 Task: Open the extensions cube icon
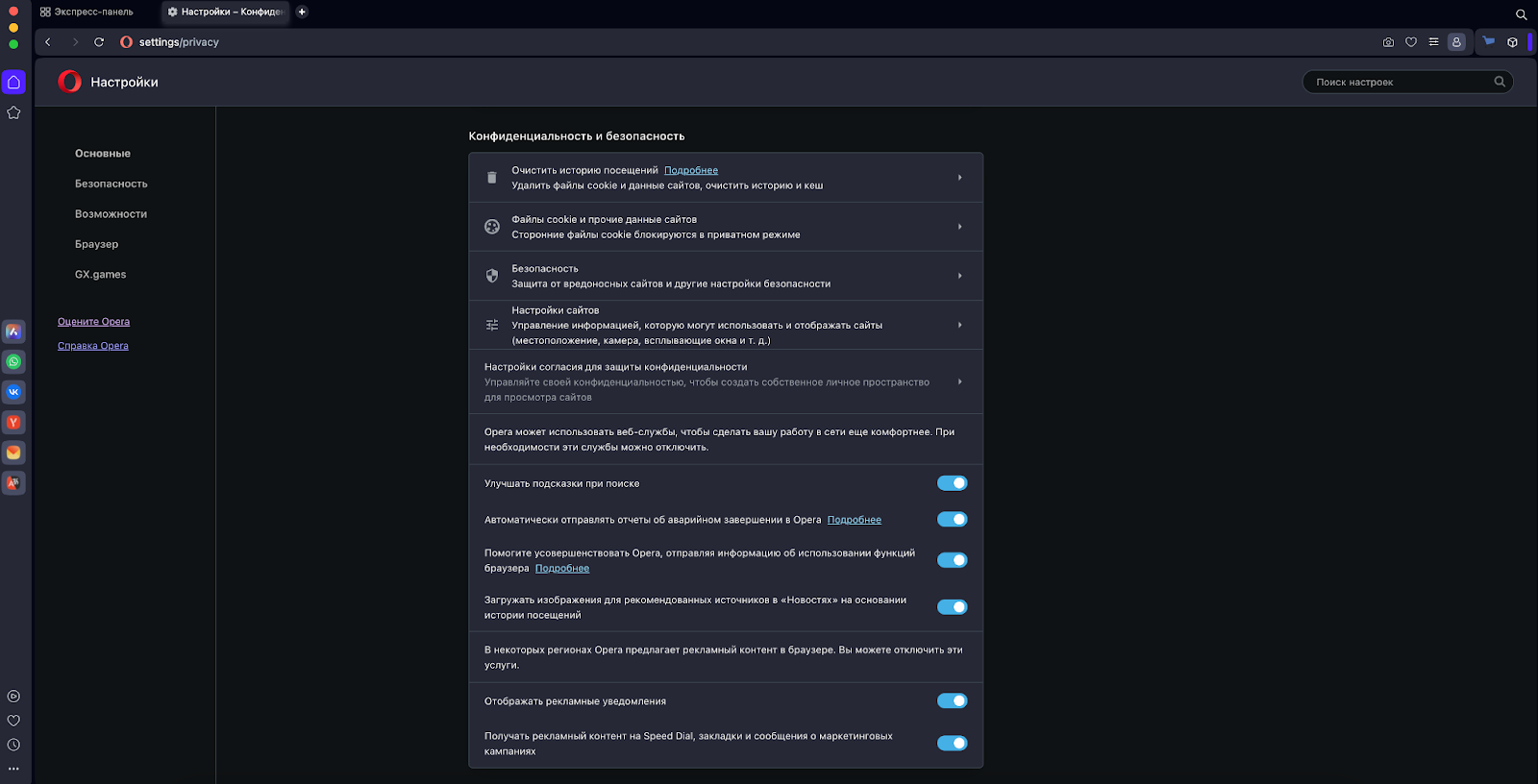pyautogui.click(x=1512, y=42)
